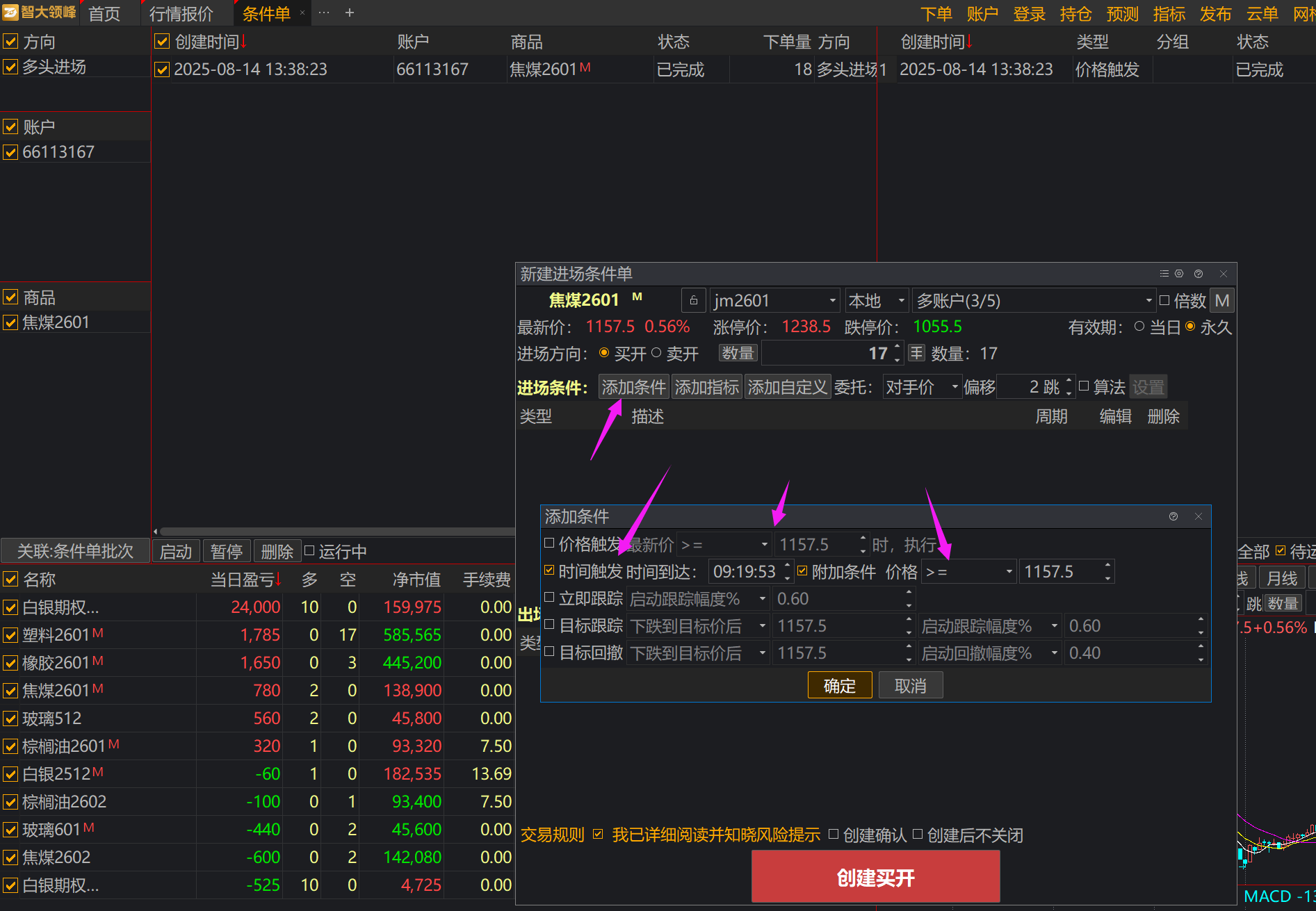Check the 创建后不关闭 option
This screenshot has width=1316, height=911.
tap(918, 835)
